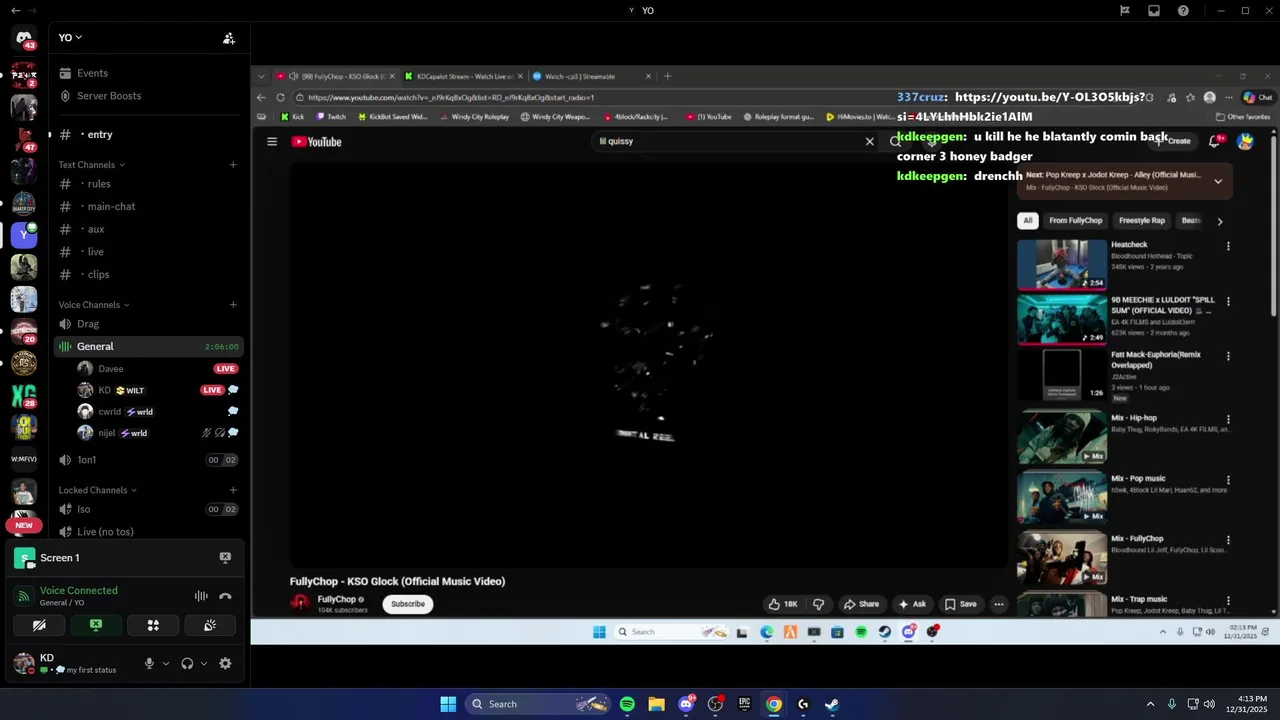
Task: Join the Drag voice channel
Action: 150,324
